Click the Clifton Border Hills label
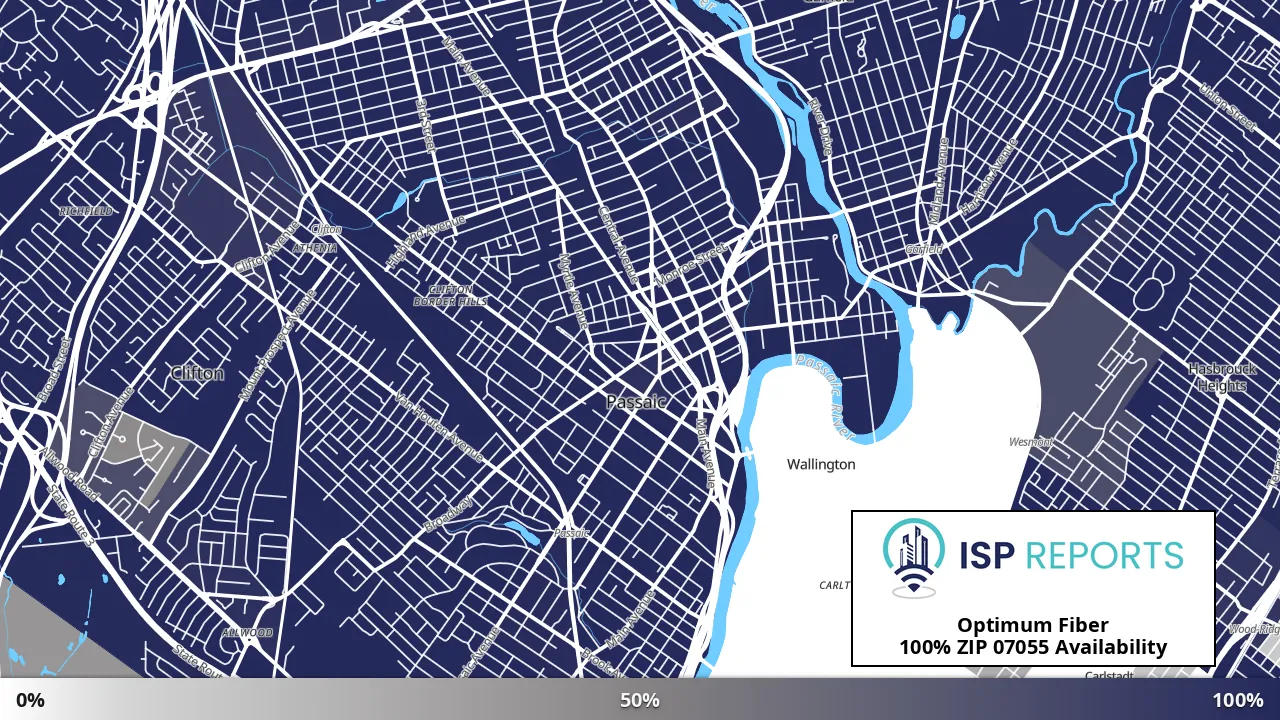 (450, 295)
